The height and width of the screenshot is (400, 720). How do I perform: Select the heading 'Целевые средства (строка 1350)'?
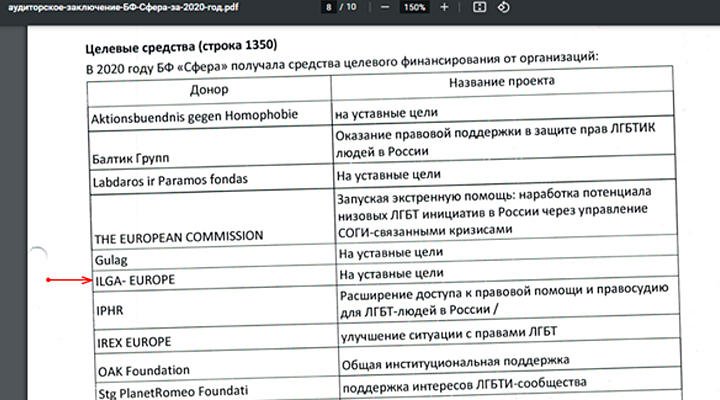181,46
